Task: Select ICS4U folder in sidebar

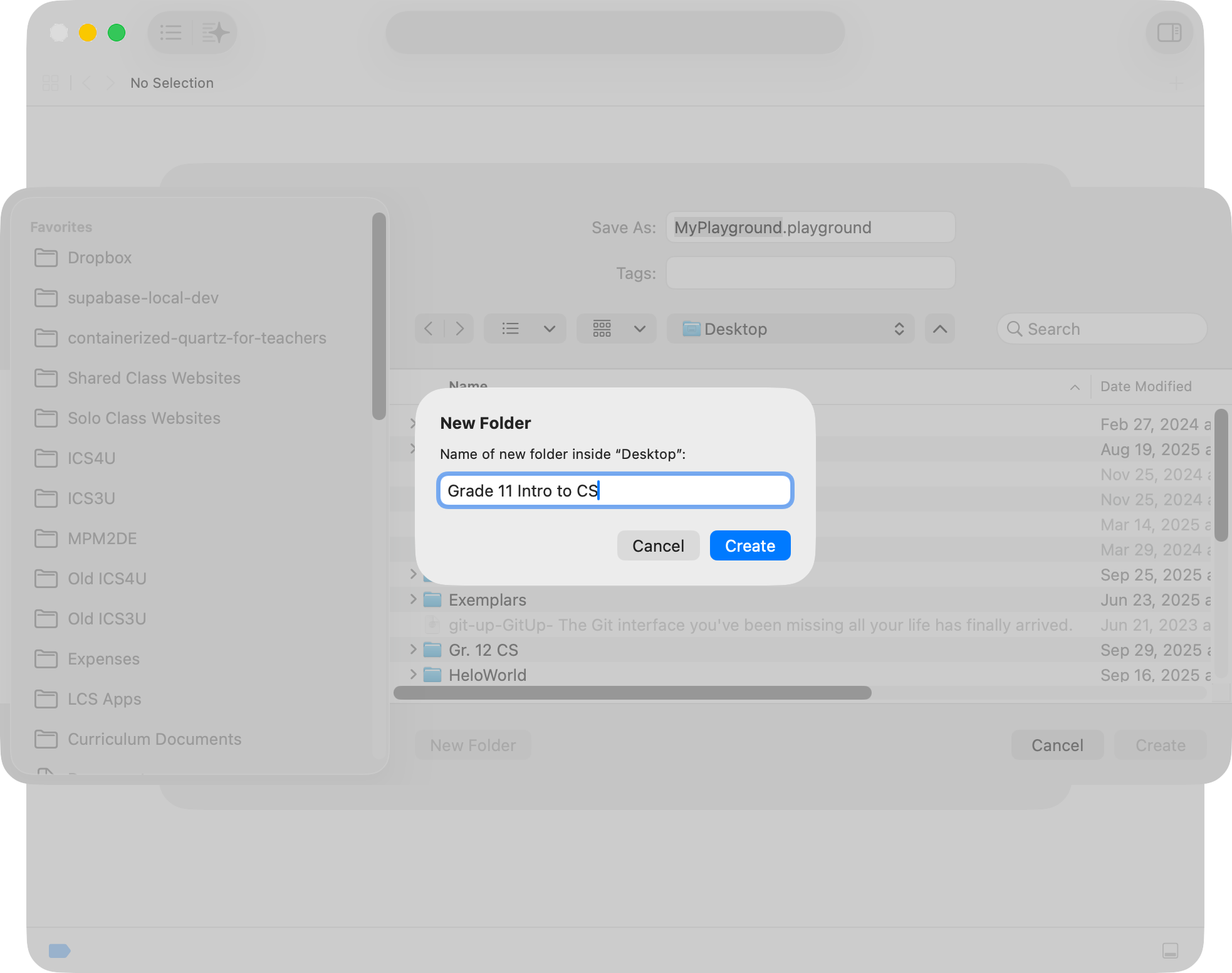Action: pyautogui.click(x=91, y=458)
